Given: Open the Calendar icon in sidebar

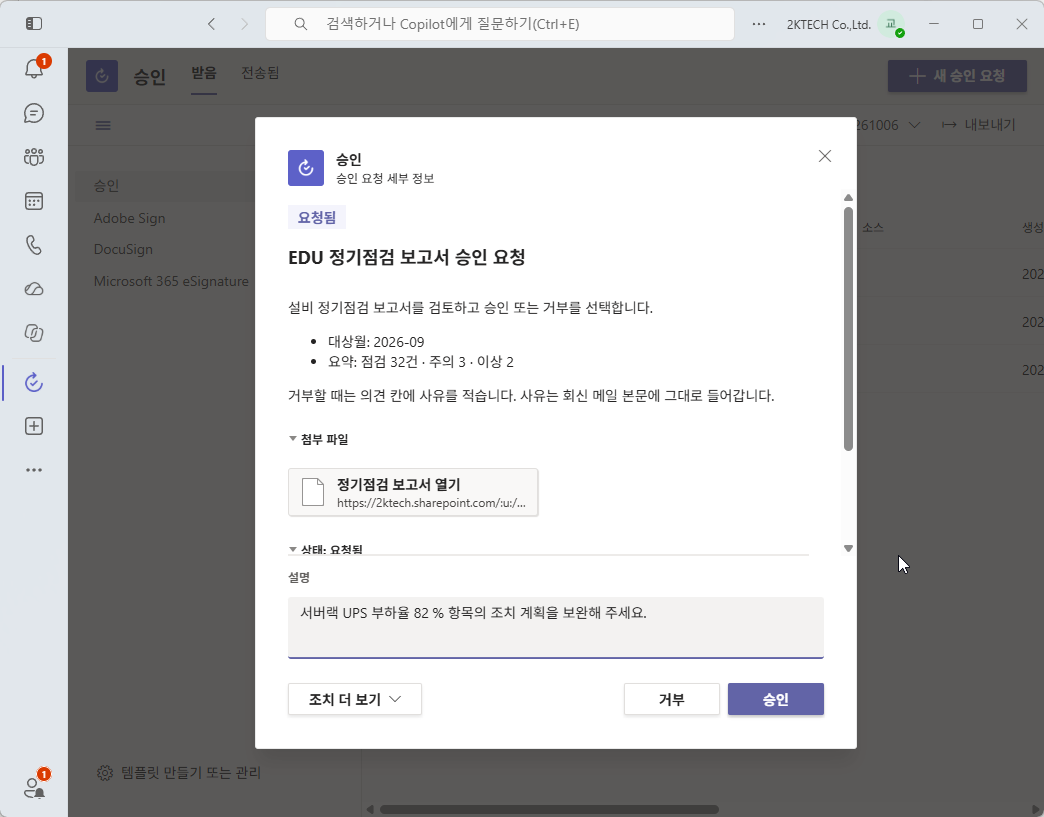Looking at the screenshot, I should [x=34, y=201].
